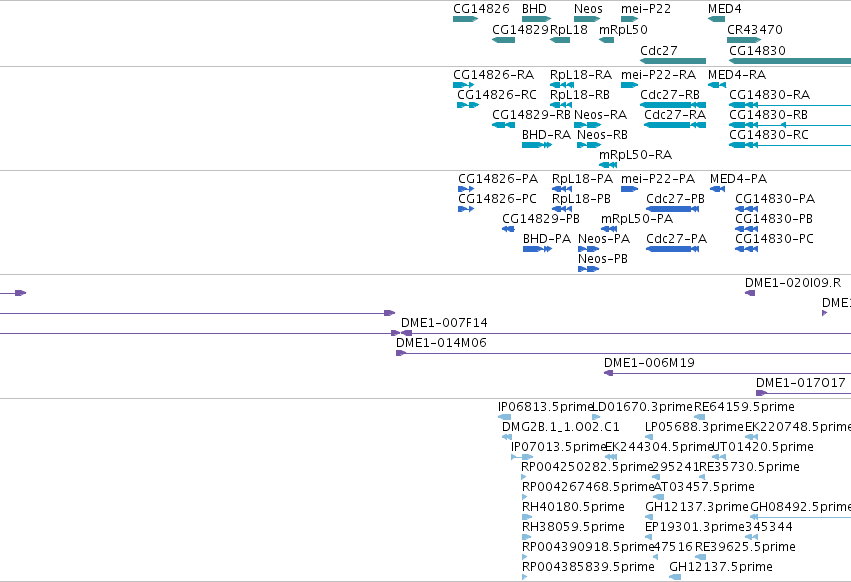Click the mei-P22 gene label
Screen dimensions: 851x582
pos(646,9)
